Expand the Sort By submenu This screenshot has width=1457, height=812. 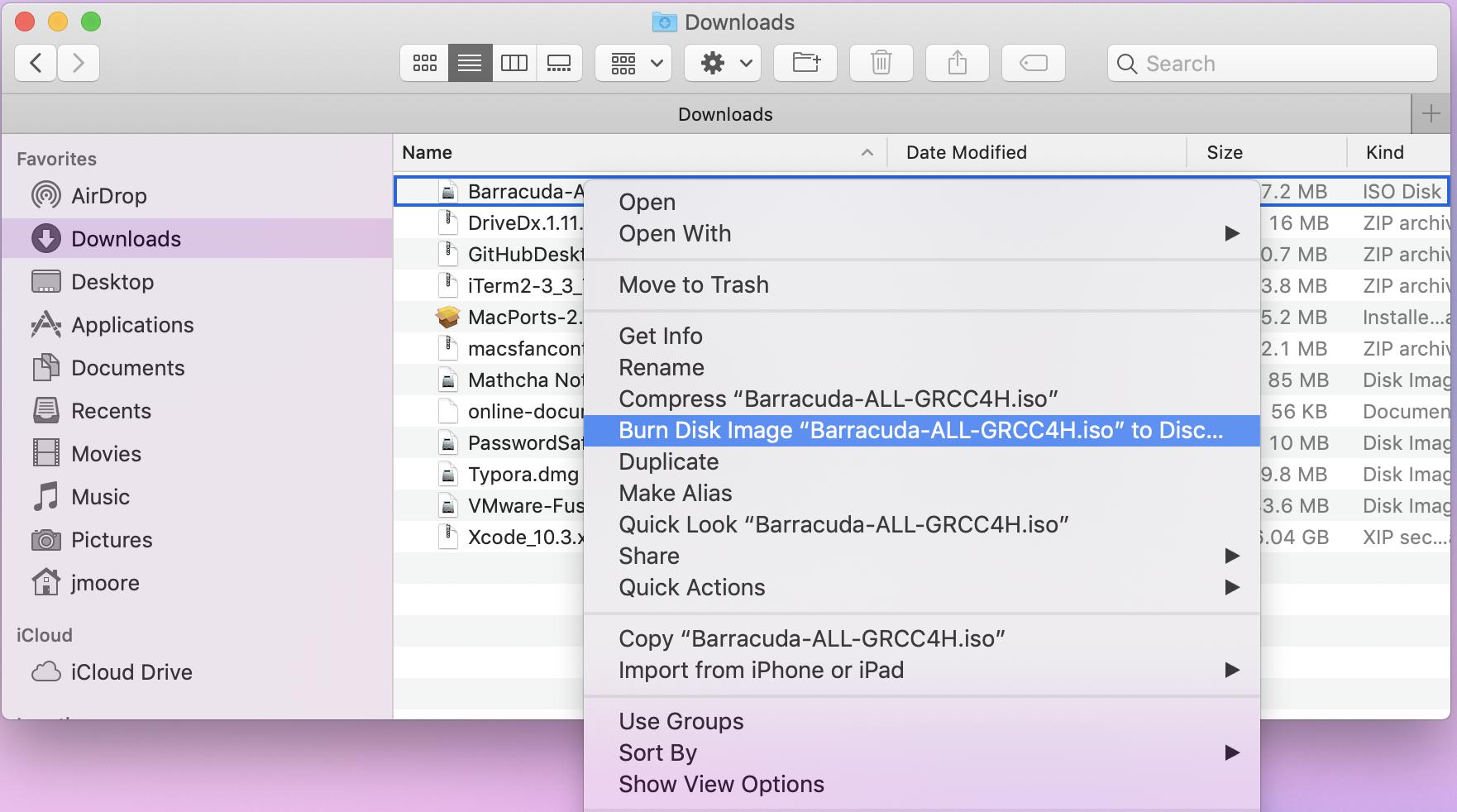tap(921, 753)
